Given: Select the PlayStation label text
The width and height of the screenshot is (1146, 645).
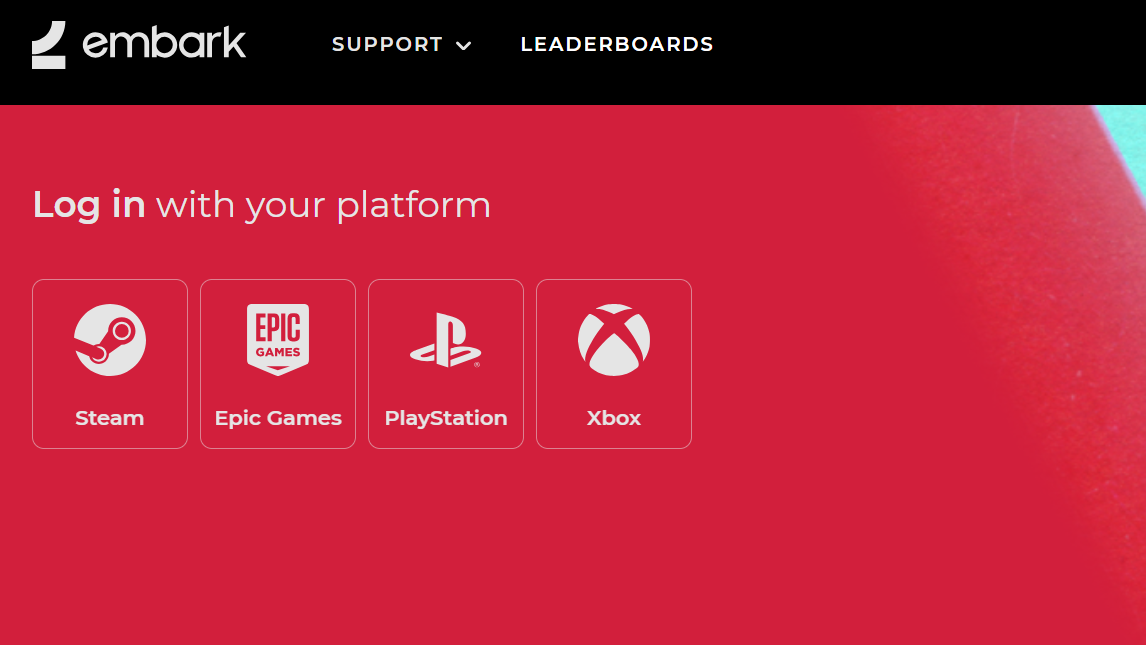Looking at the screenshot, I should pyautogui.click(x=446, y=419).
